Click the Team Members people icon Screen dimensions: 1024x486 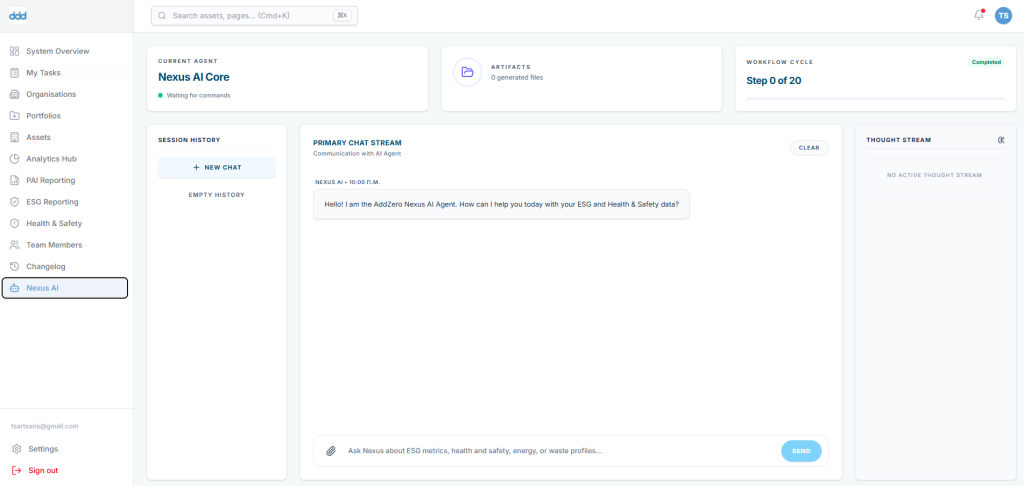14,245
